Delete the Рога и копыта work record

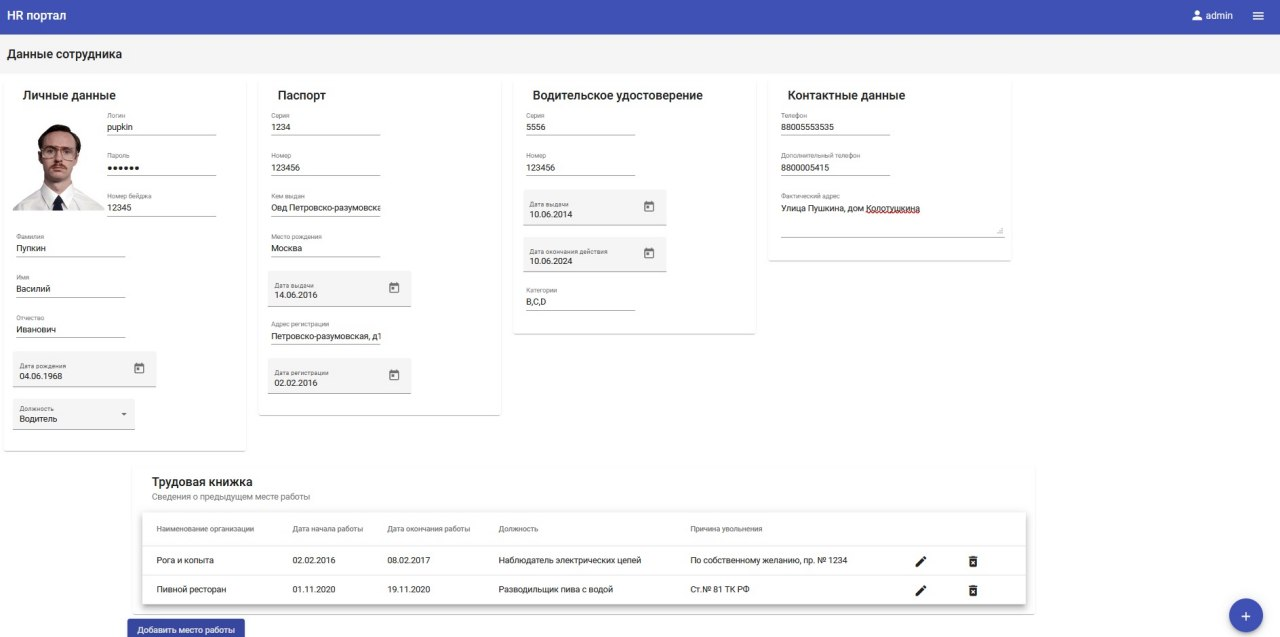tap(973, 561)
